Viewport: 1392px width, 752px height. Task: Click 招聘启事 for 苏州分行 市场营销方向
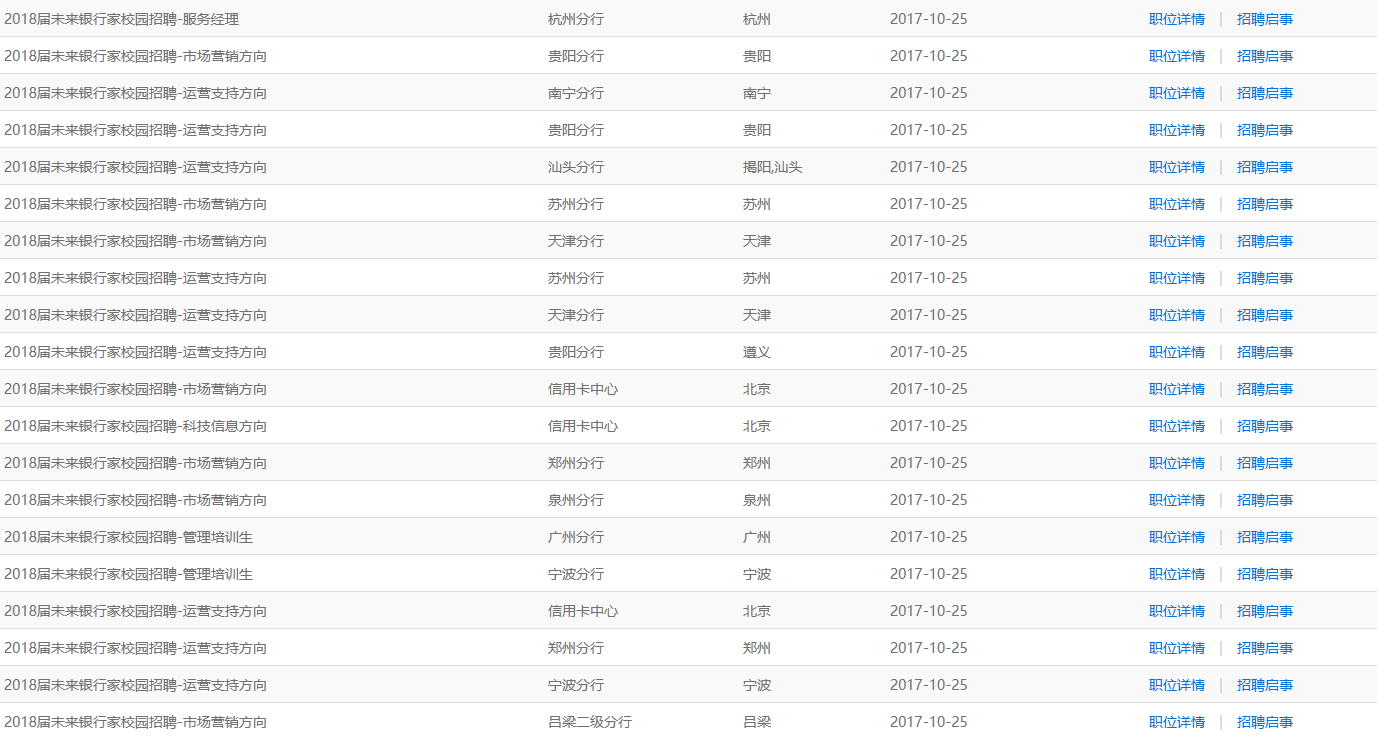1264,204
